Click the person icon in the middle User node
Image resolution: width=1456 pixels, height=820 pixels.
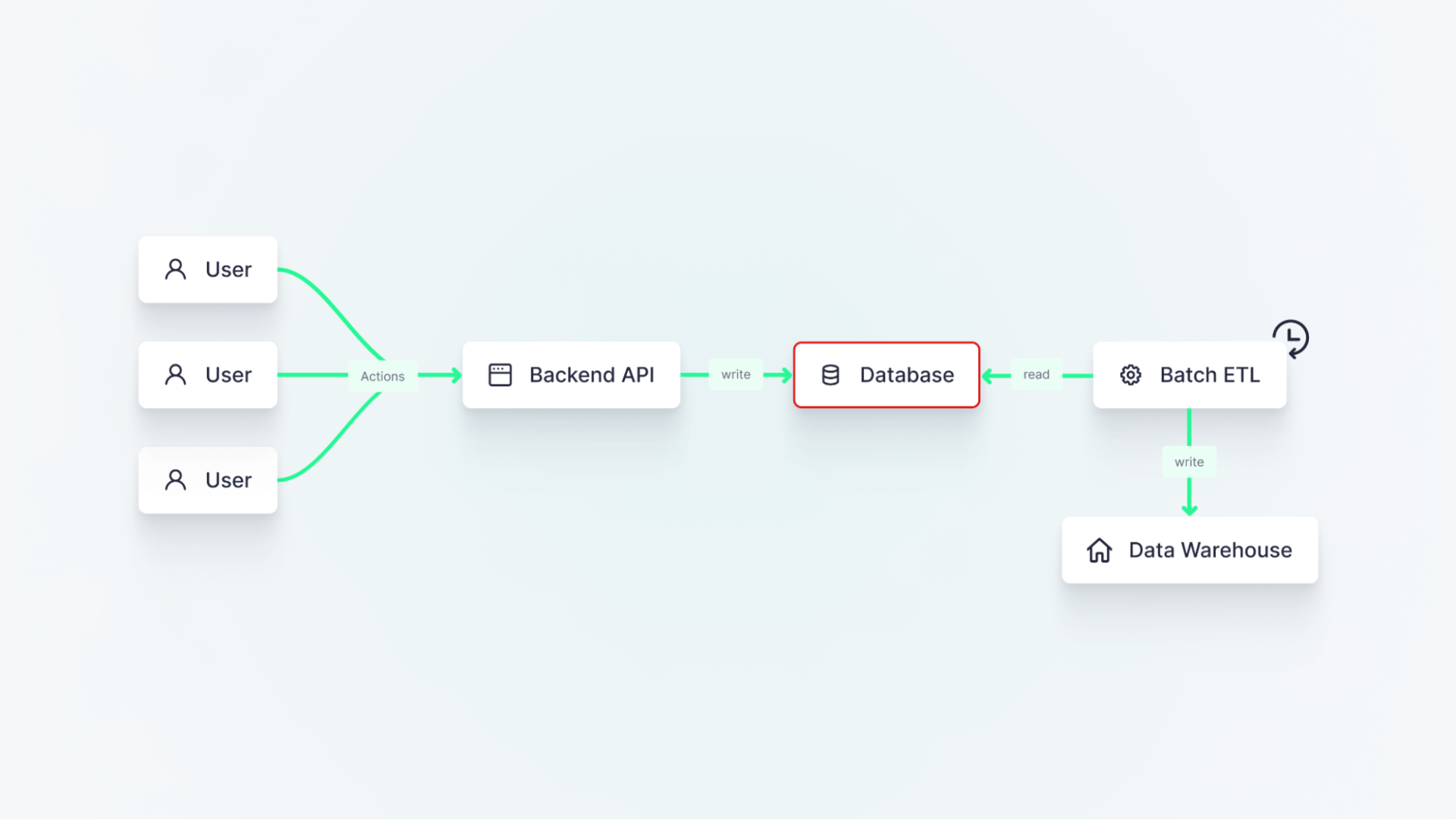pos(175,375)
